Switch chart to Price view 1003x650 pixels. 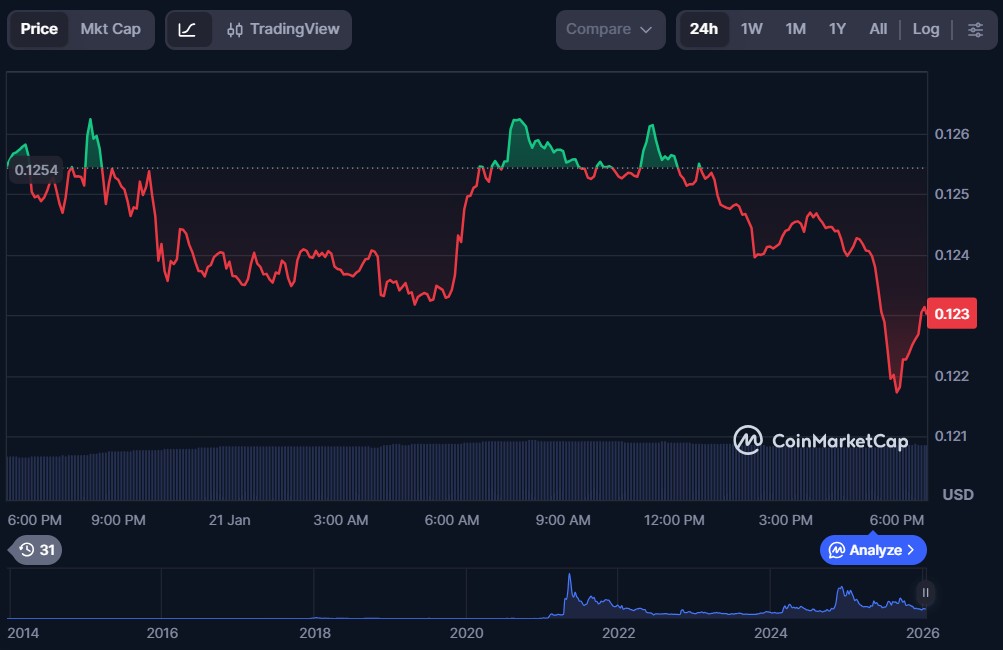tap(39, 30)
